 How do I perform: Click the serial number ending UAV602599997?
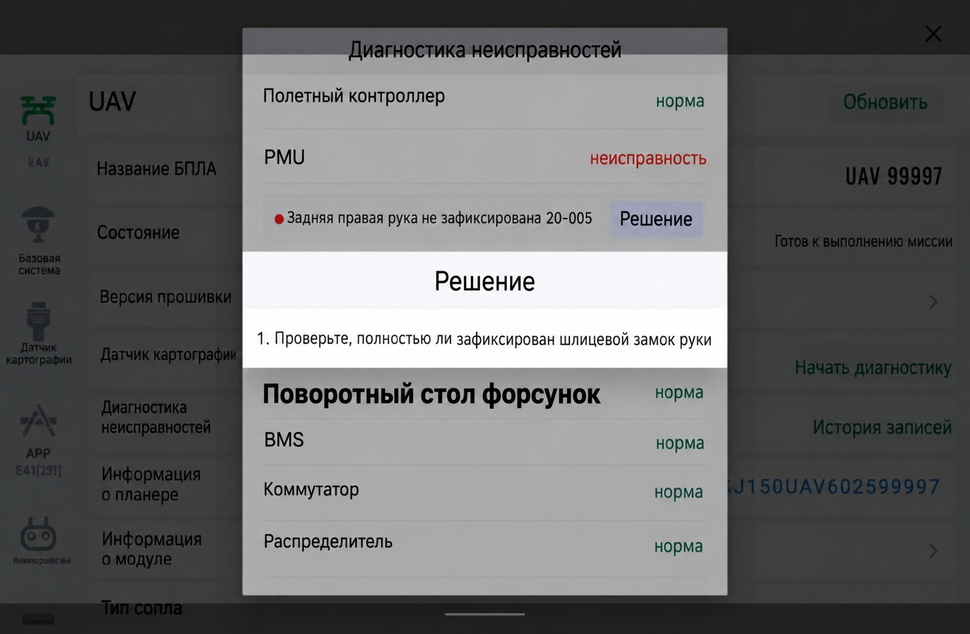[x=834, y=487]
